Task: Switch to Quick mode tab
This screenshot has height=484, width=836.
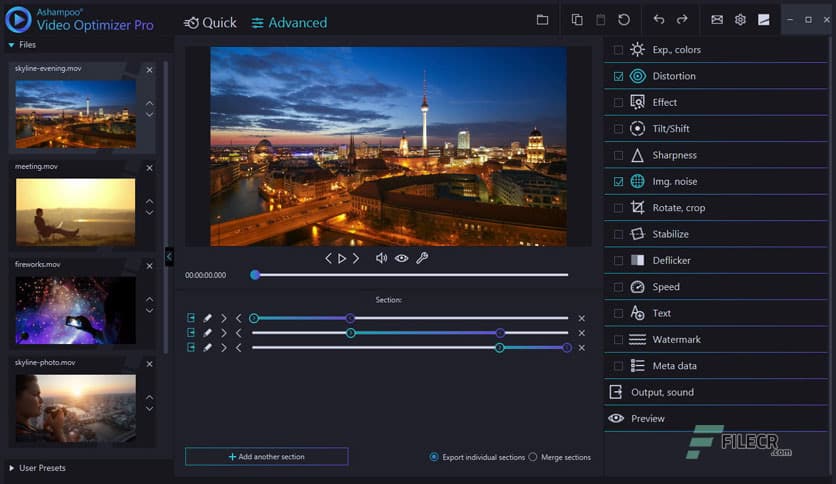Action: (210, 22)
